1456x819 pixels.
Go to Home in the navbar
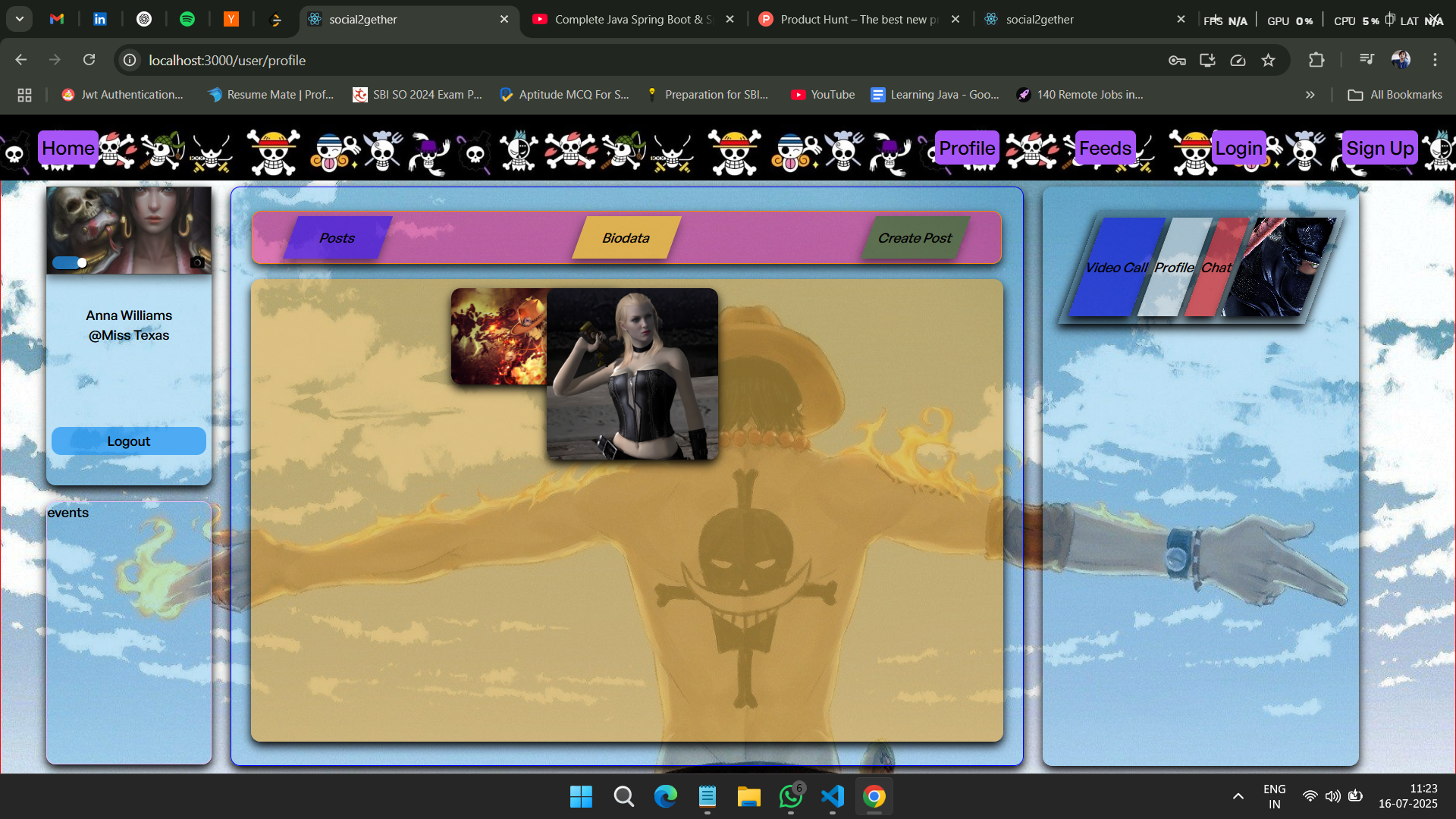coord(67,148)
